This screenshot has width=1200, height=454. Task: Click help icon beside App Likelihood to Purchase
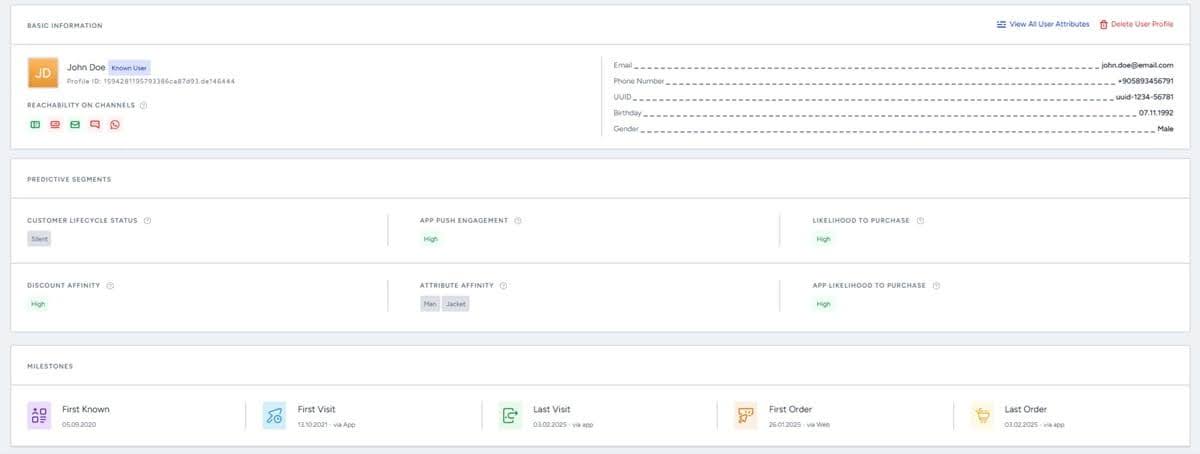click(x=935, y=285)
